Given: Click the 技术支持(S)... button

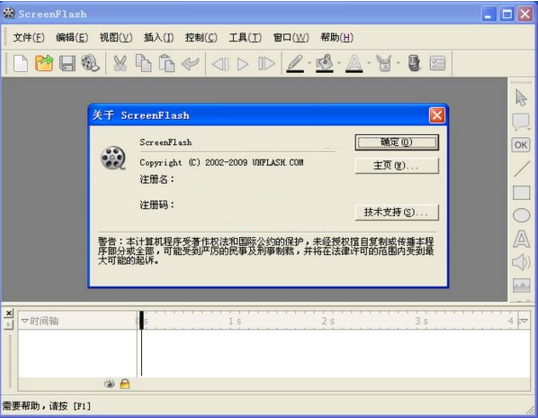Looking at the screenshot, I should tap(397, 212).
